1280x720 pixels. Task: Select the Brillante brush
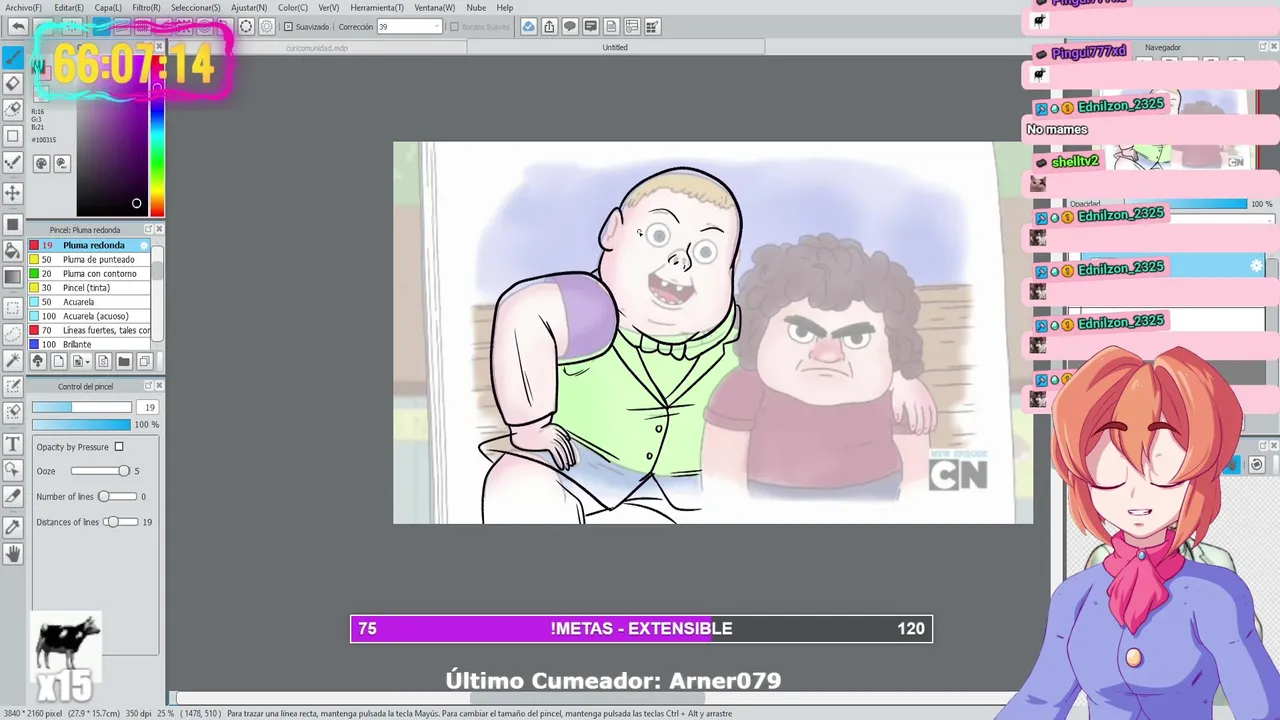pos(90,344)
